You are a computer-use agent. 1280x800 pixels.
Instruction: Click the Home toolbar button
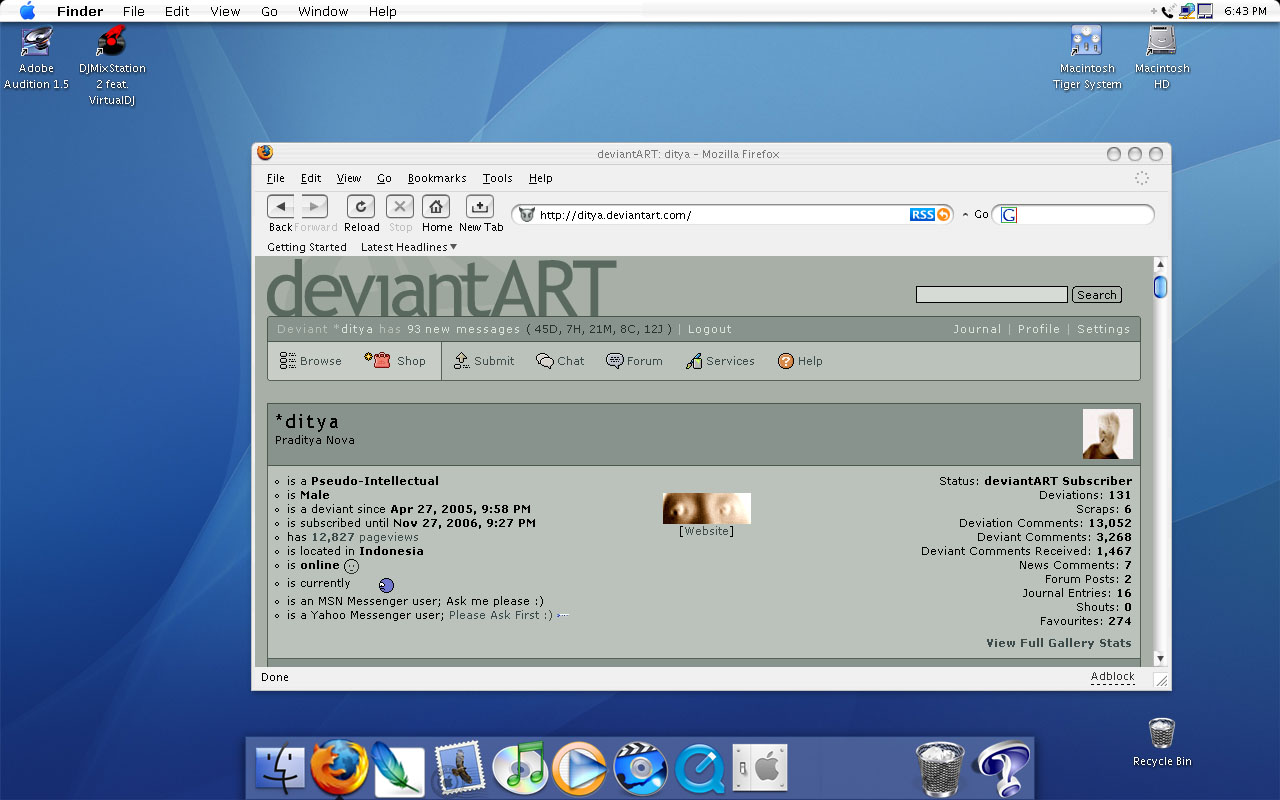click(436, 206)
